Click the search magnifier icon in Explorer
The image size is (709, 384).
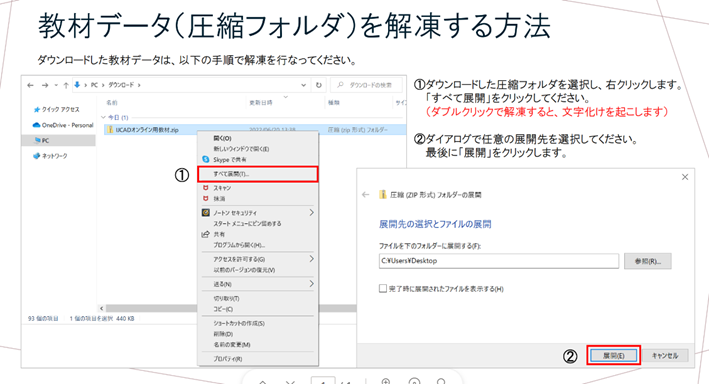[340, 85]
